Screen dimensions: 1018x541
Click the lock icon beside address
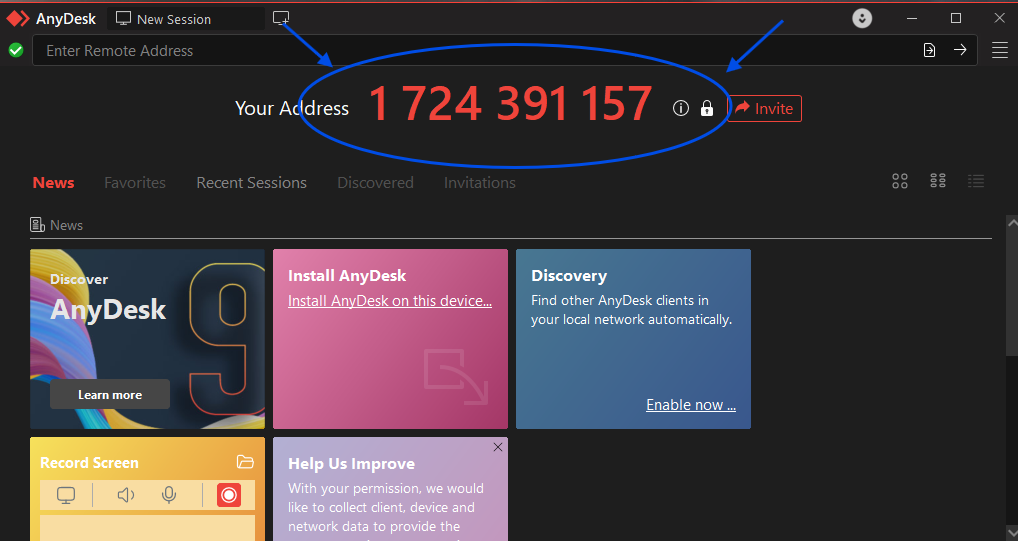[x=707, y=108]
